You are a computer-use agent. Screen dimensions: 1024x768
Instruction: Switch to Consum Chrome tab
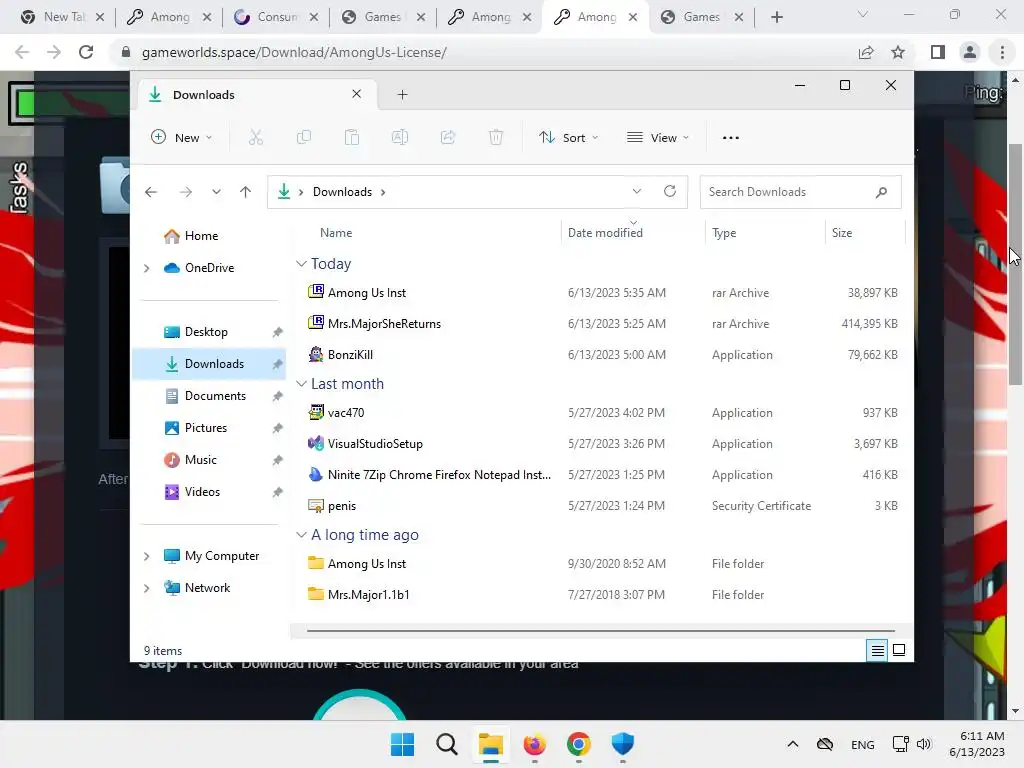pos(276,17)
